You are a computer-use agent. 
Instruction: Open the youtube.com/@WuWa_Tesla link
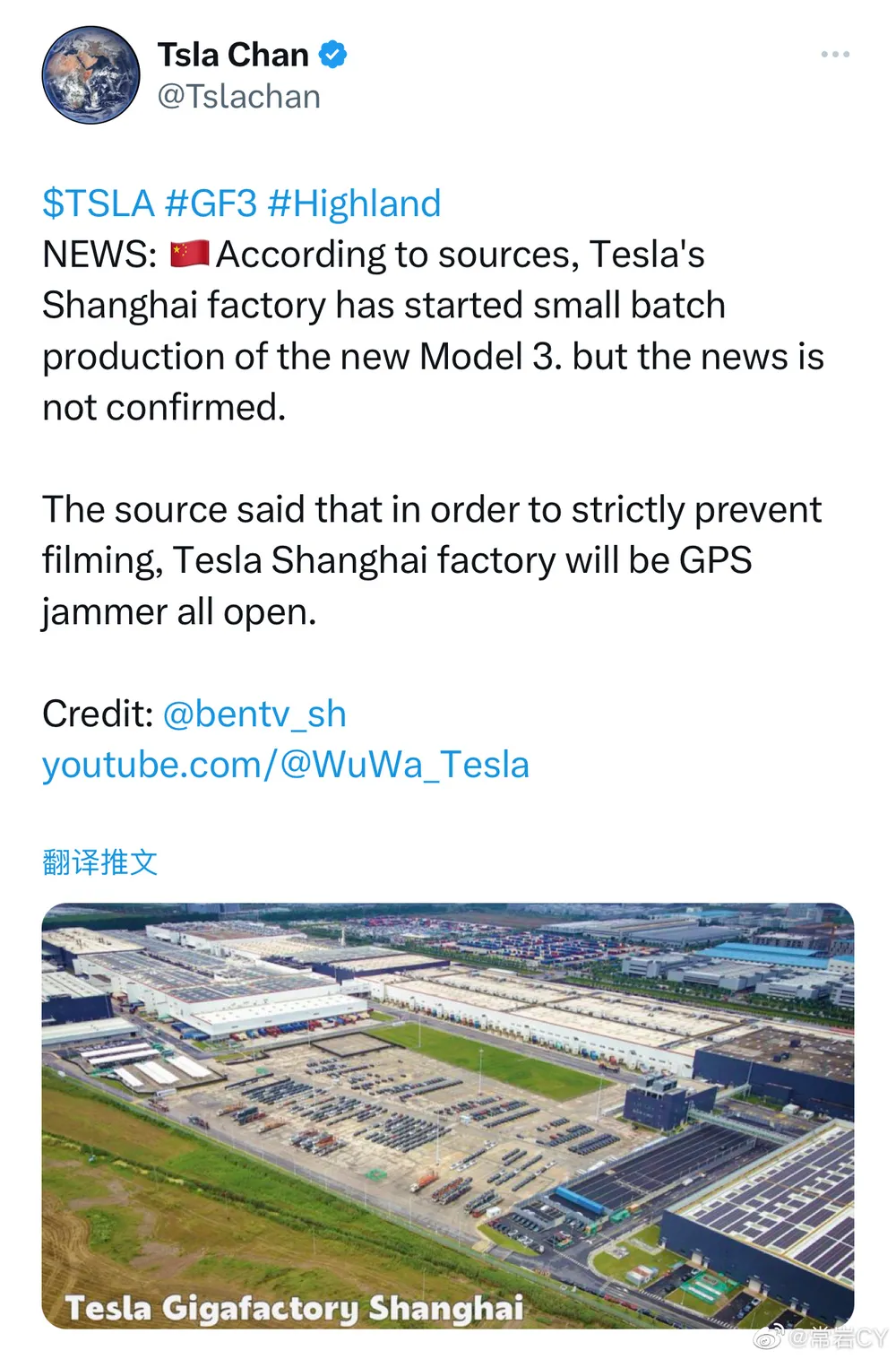(286, 765)
